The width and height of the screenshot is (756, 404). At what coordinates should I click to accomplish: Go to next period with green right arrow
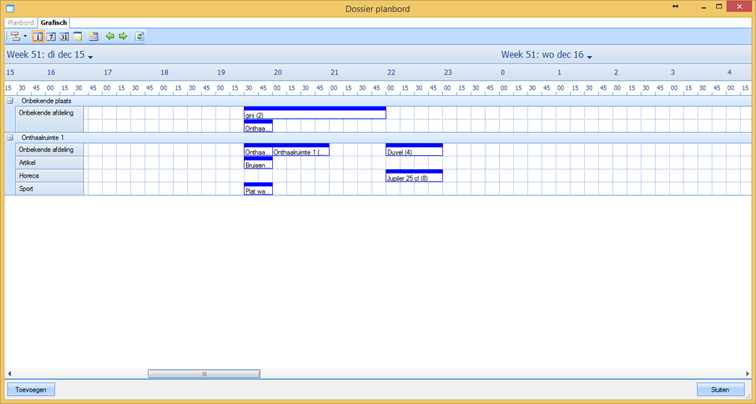click(123, 36)
